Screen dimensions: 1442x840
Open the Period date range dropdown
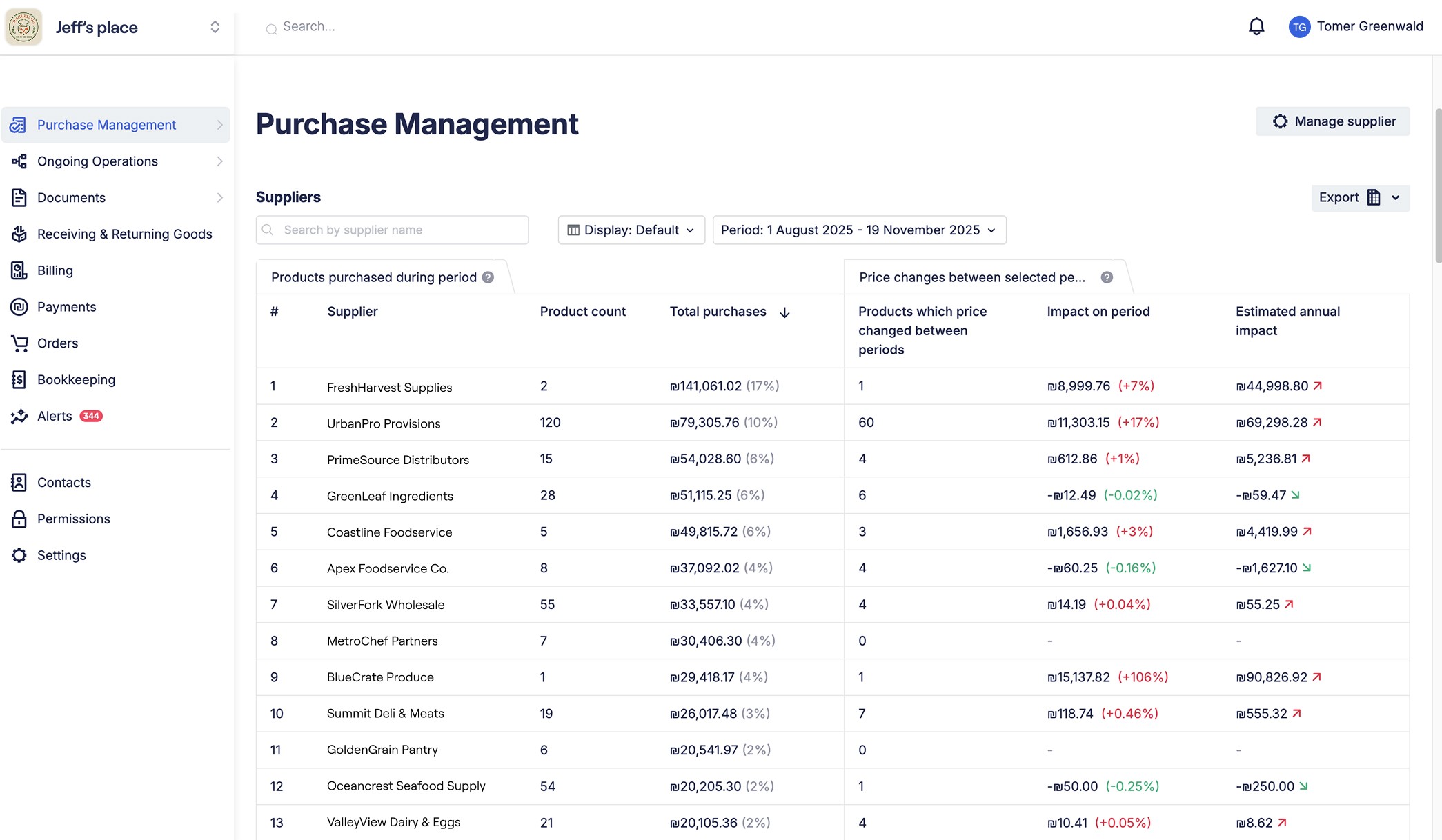[858, 230]
